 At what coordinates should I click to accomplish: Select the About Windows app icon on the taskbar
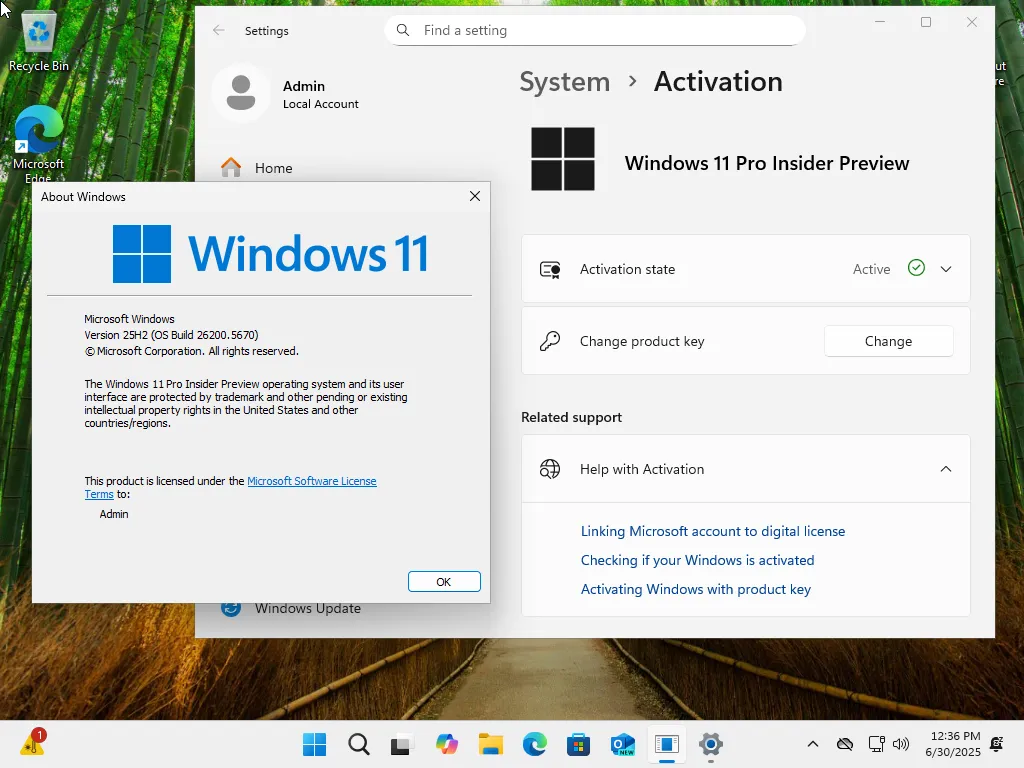tap(667, 744)
